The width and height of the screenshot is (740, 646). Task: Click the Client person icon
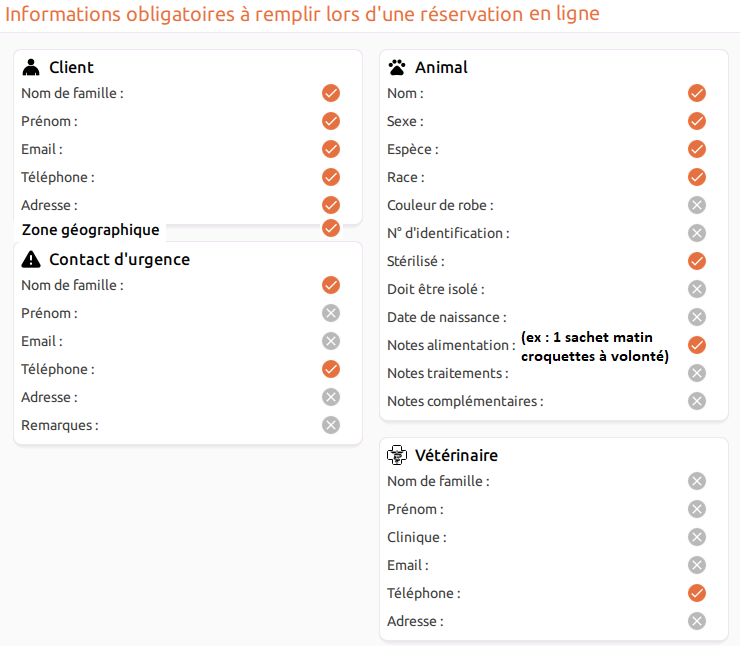31,67
